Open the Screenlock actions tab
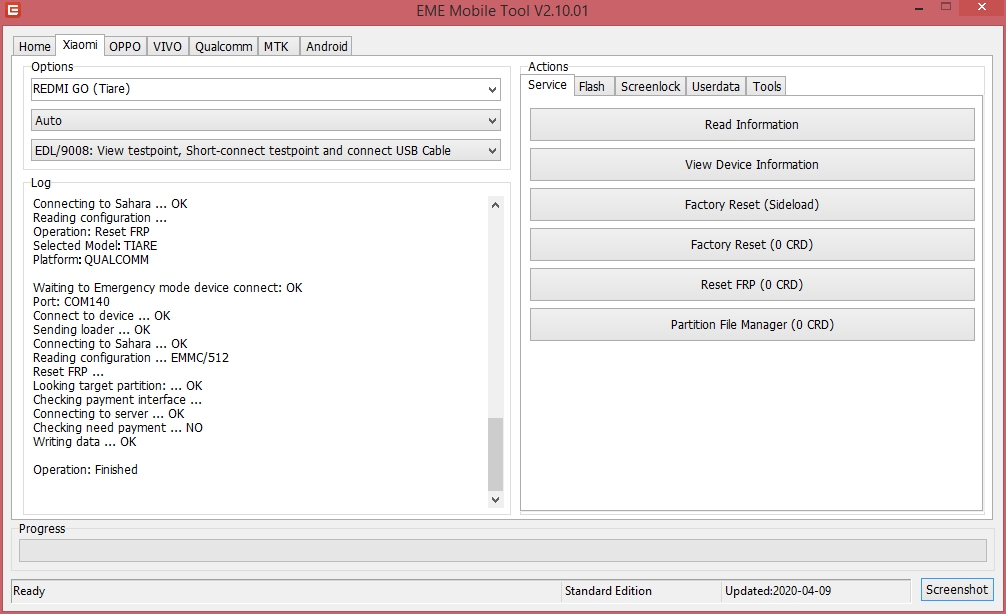 pos(651,86)
